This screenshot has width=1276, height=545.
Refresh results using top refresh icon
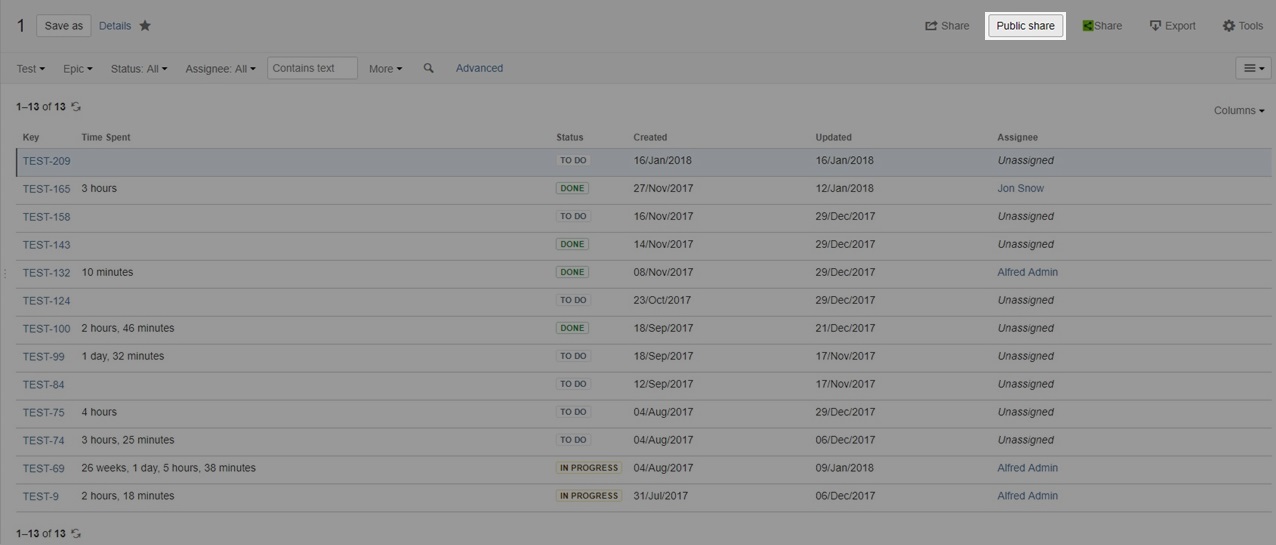pos(76,107)
